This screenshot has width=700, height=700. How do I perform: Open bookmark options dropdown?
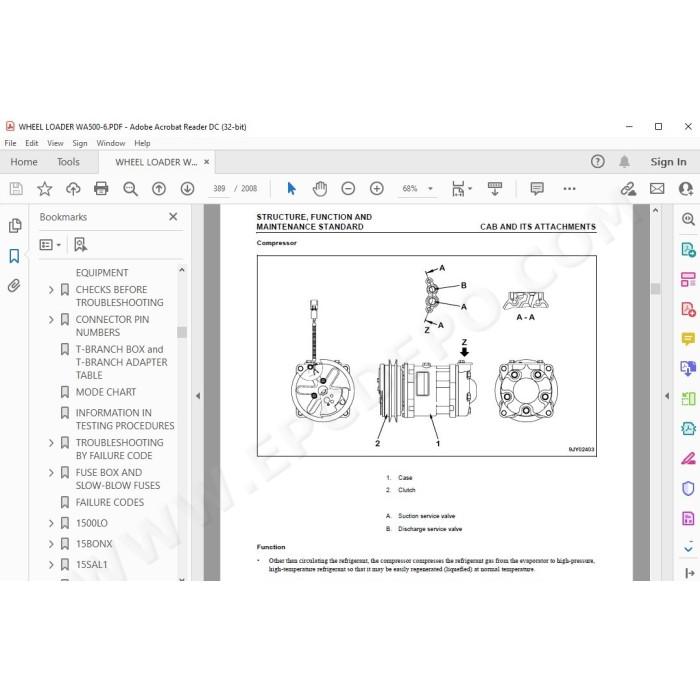pos(50,245)
